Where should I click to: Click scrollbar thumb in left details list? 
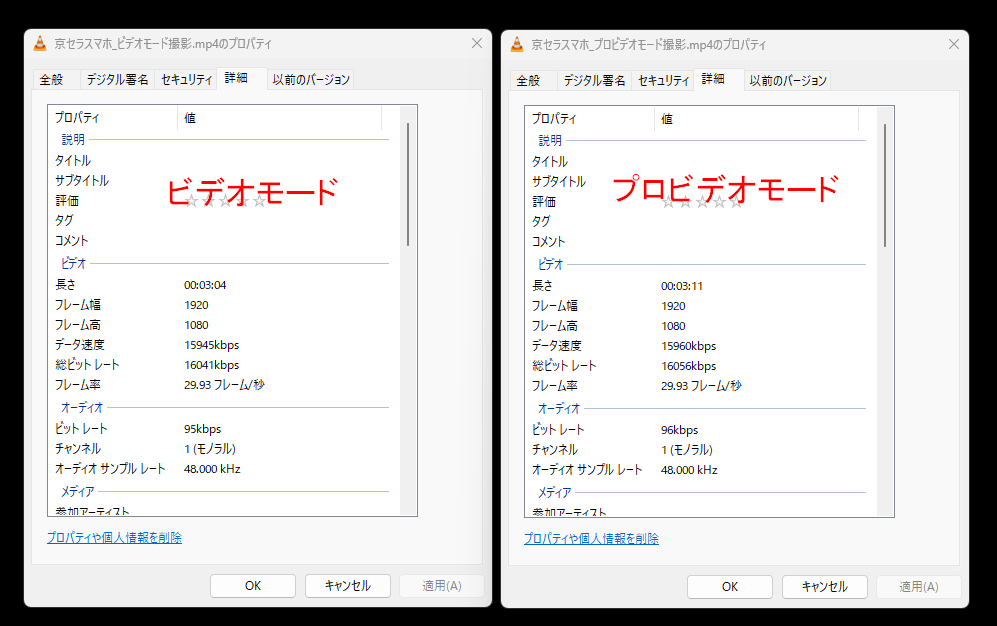407,185
